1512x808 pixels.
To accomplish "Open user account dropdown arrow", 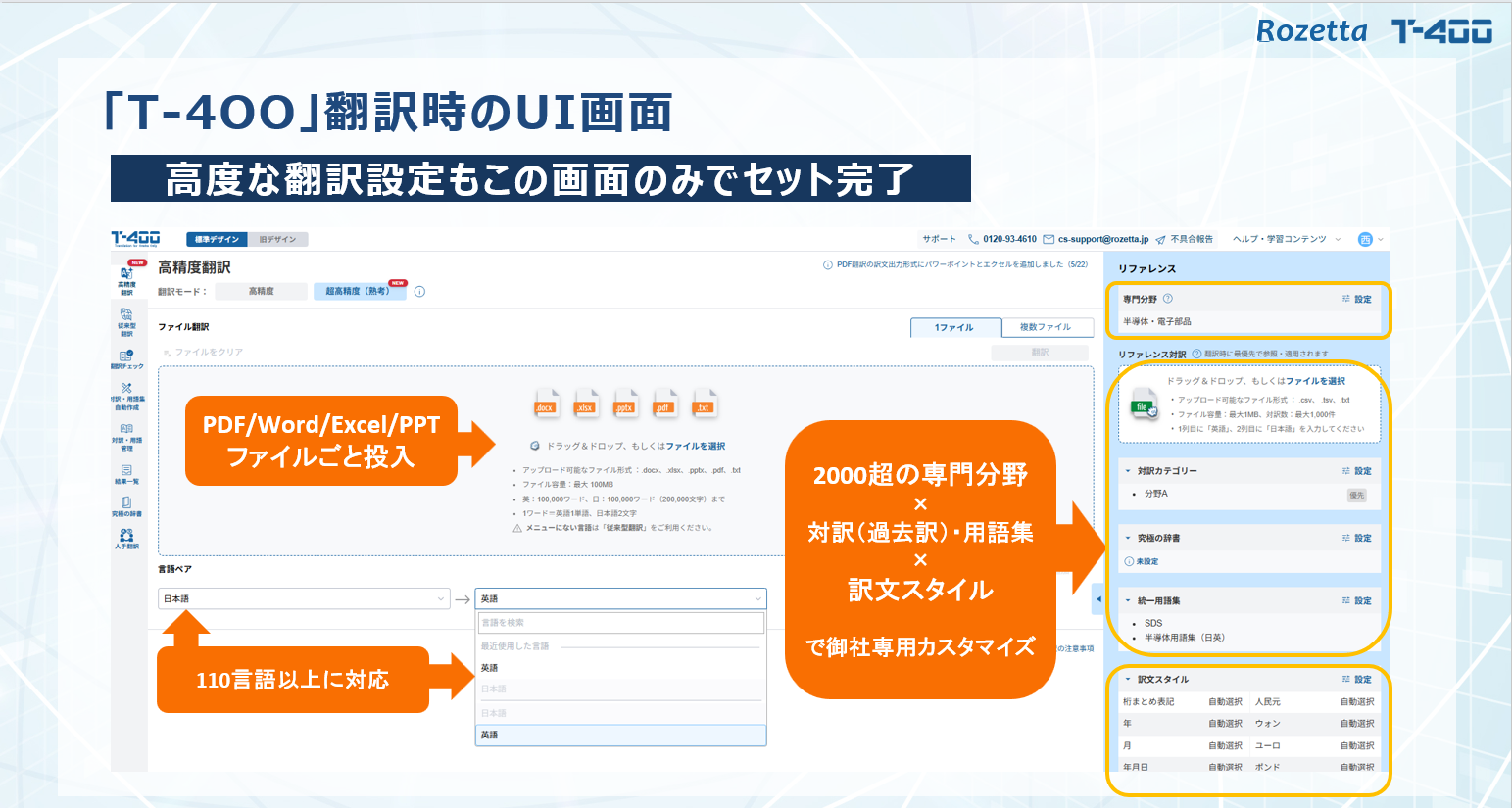I will point(1381,239).
